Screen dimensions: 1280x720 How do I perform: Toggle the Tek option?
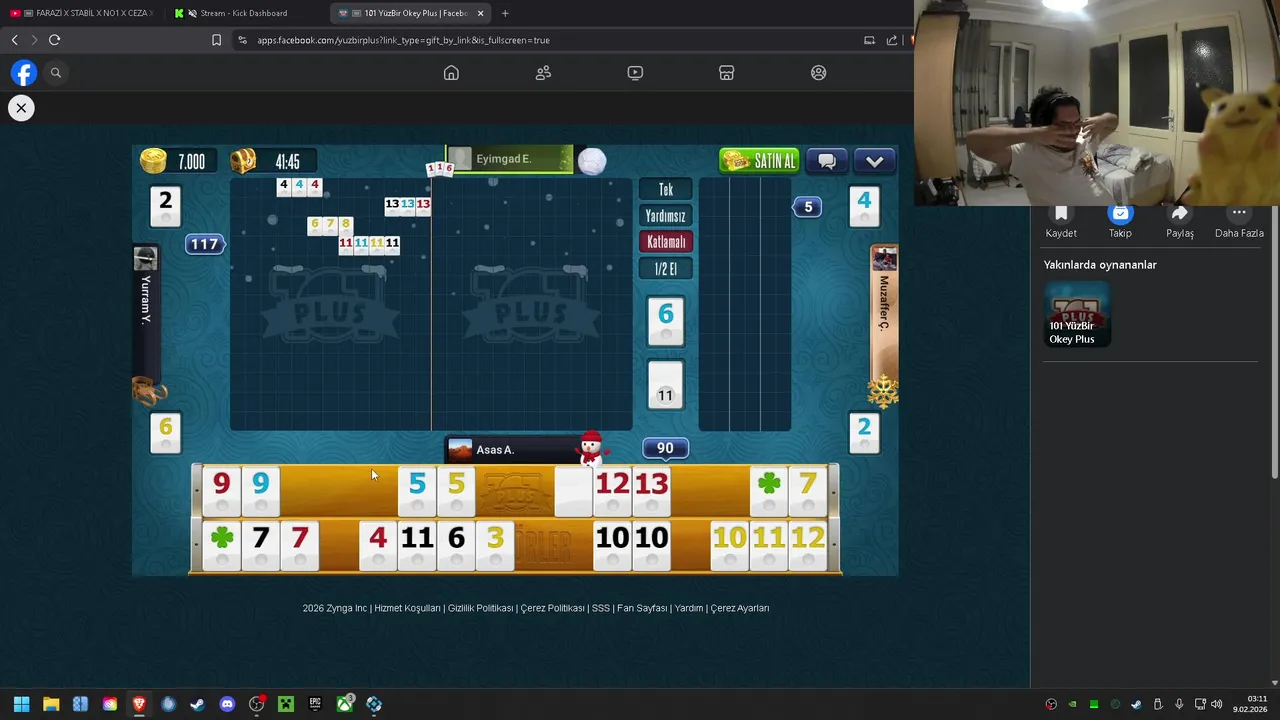[666, 190]
